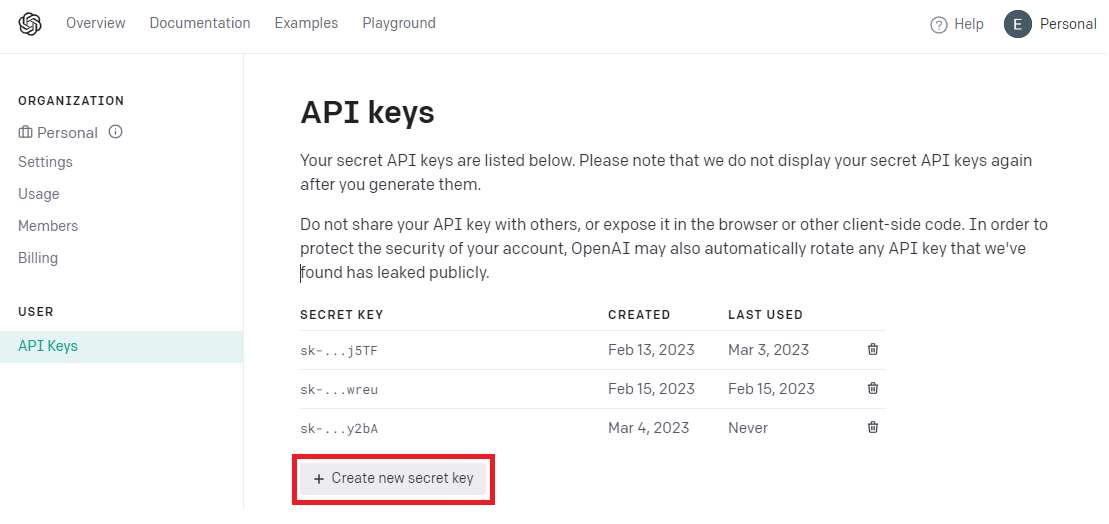Image resolution: width=1109 pixels, height=524 pixels.
Task: Open the account avatar labeled E
Action: (1017, 24)
